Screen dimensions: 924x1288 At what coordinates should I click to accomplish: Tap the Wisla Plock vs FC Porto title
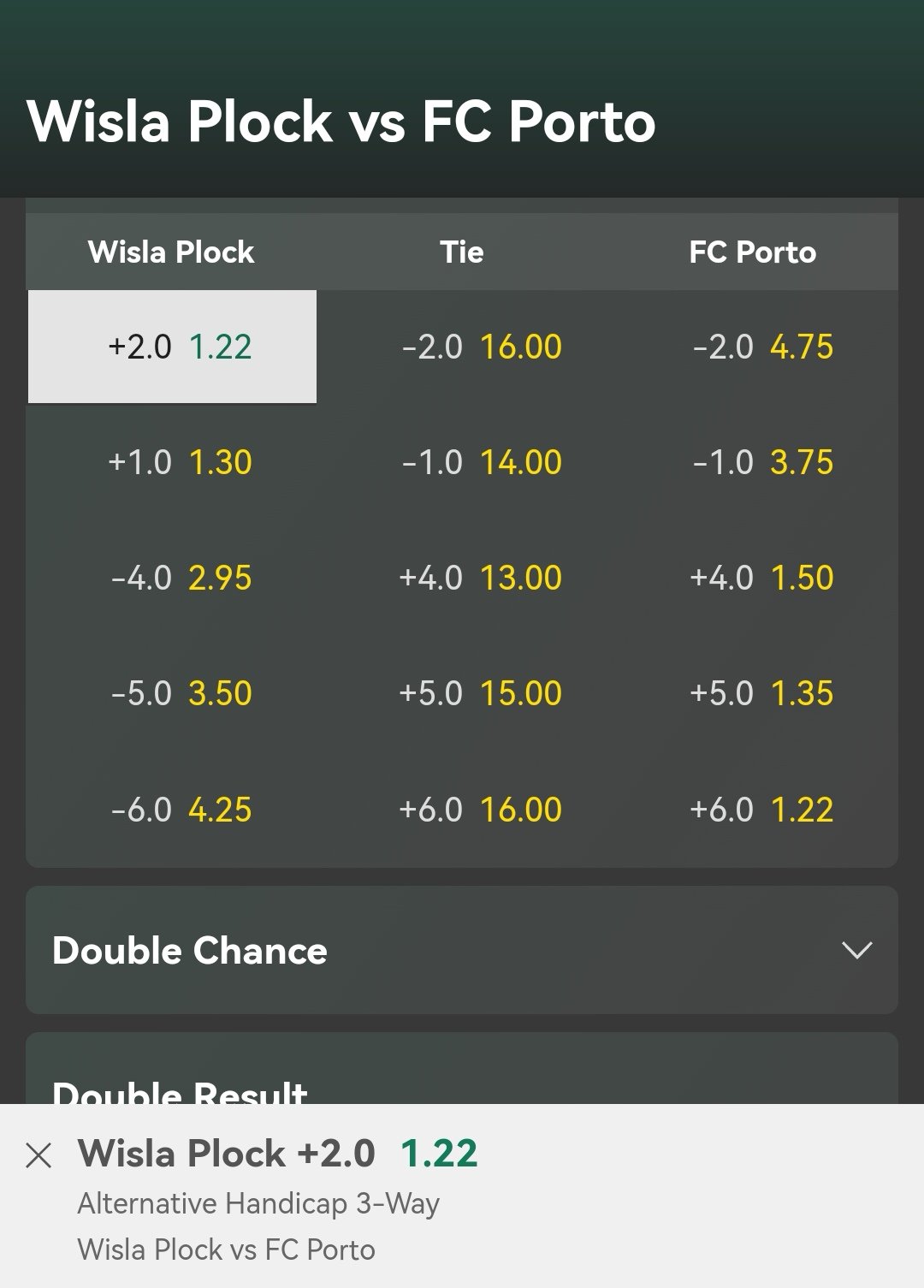341,121
